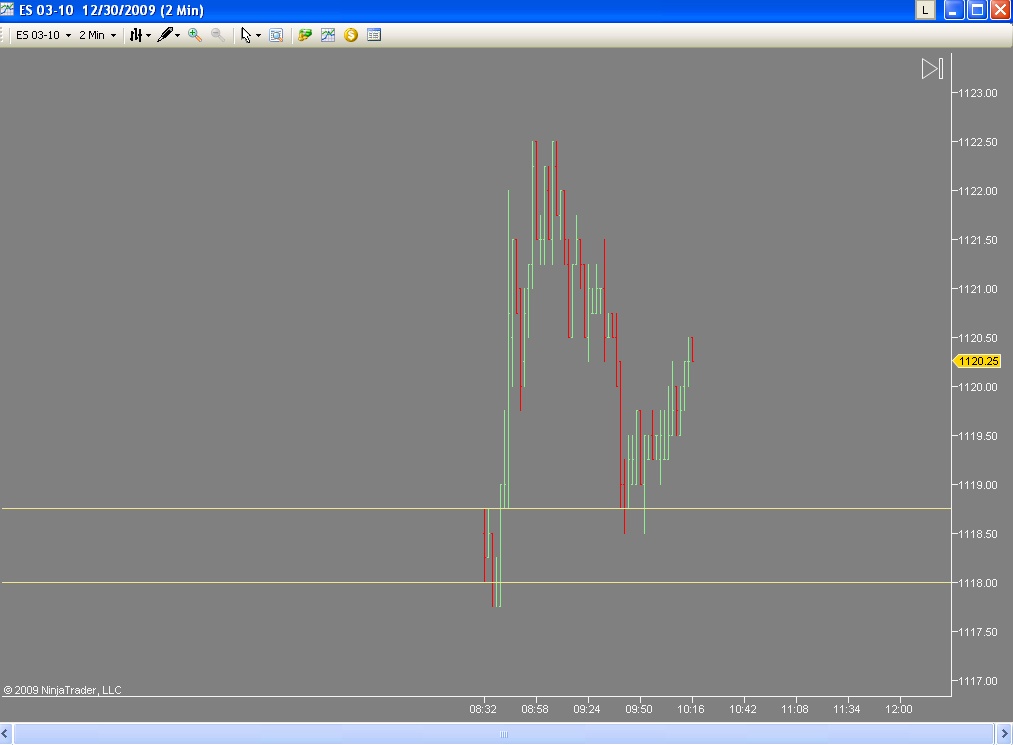The width and height of the screenshot is (1013, 745).
Task: Maximize the chart window
Action: (x=977, y=10)
